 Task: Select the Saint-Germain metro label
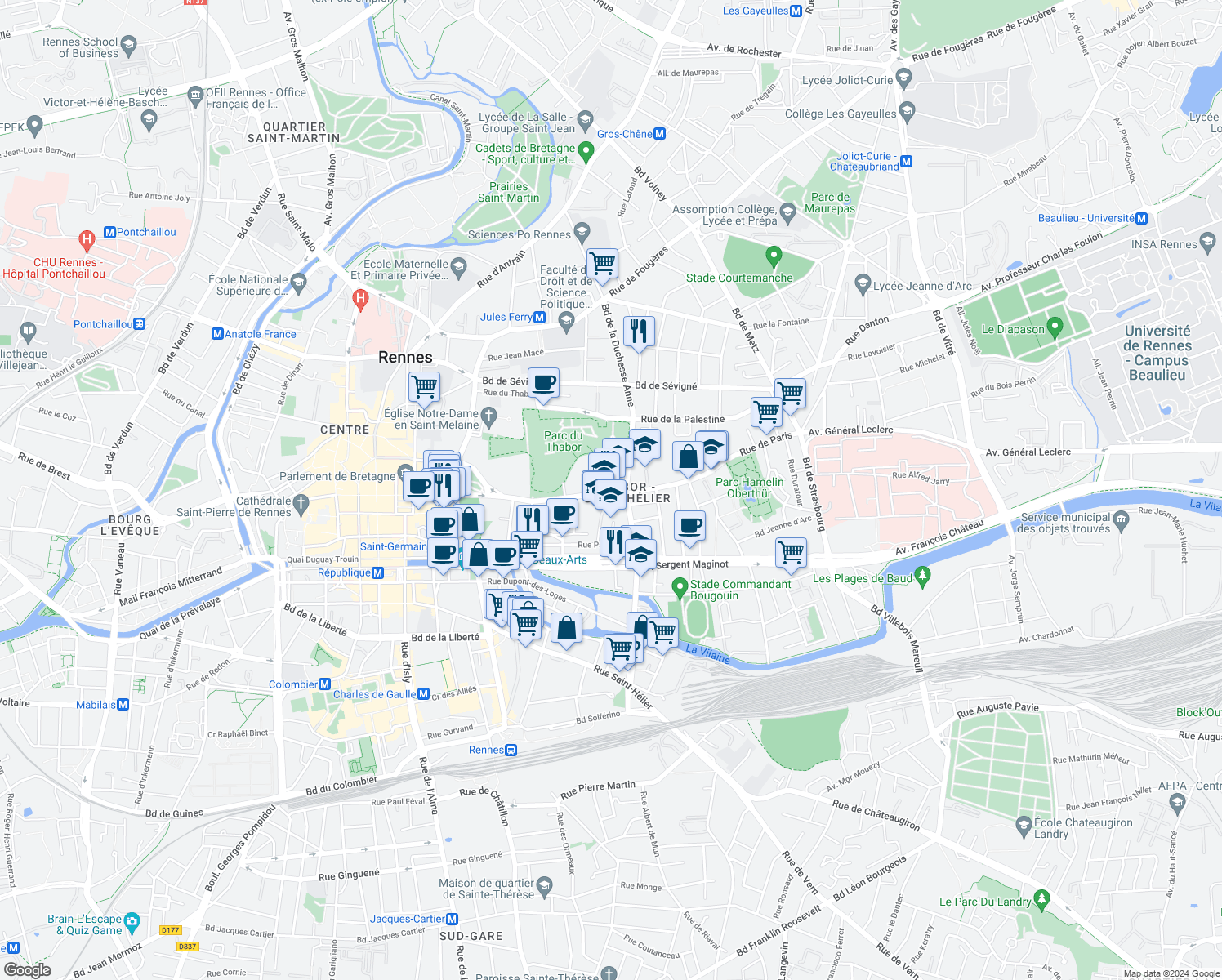pyautogui.click(x=393, y=546)
